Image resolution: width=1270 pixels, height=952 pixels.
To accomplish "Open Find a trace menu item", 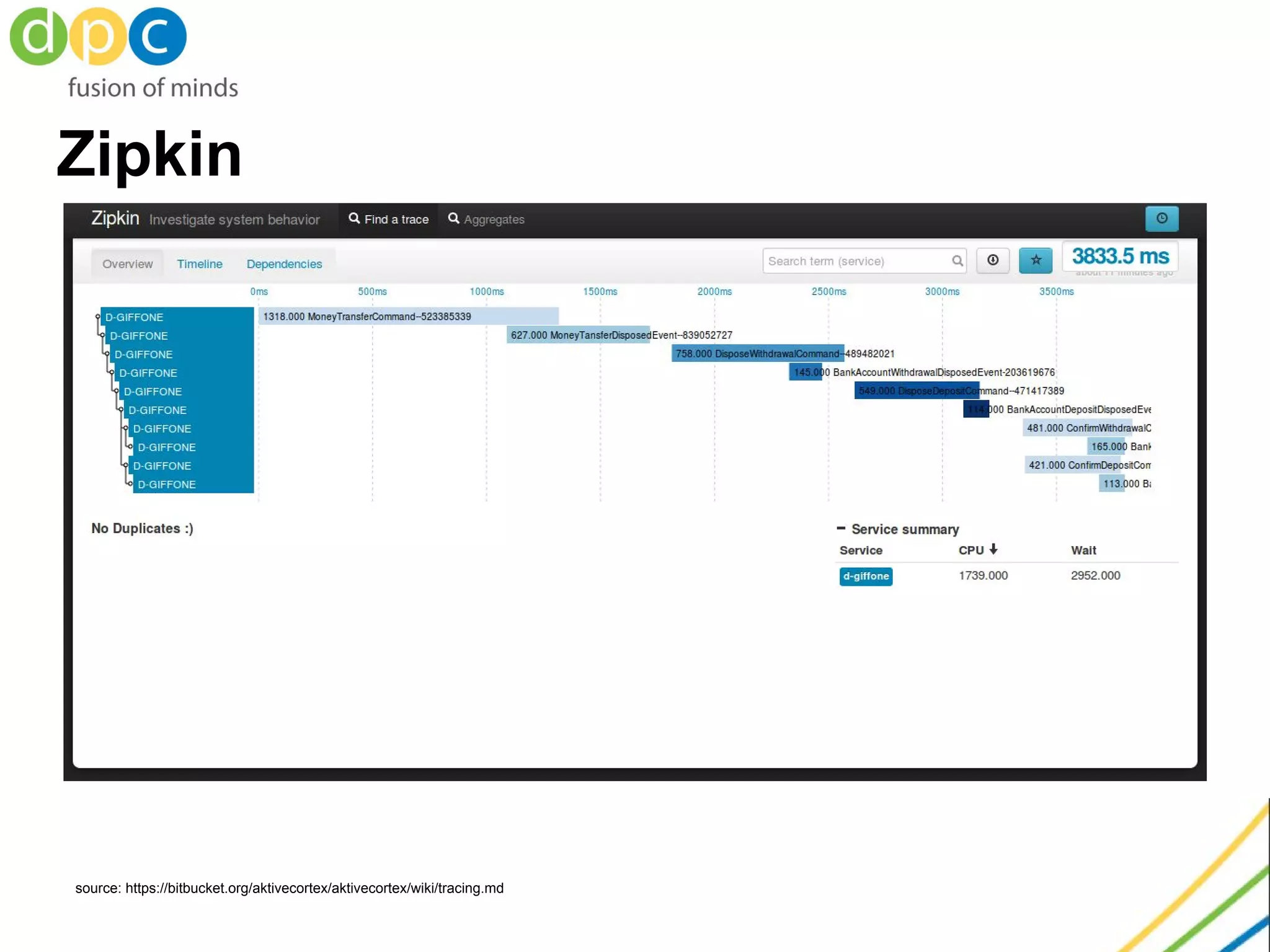I will point(389,219).
